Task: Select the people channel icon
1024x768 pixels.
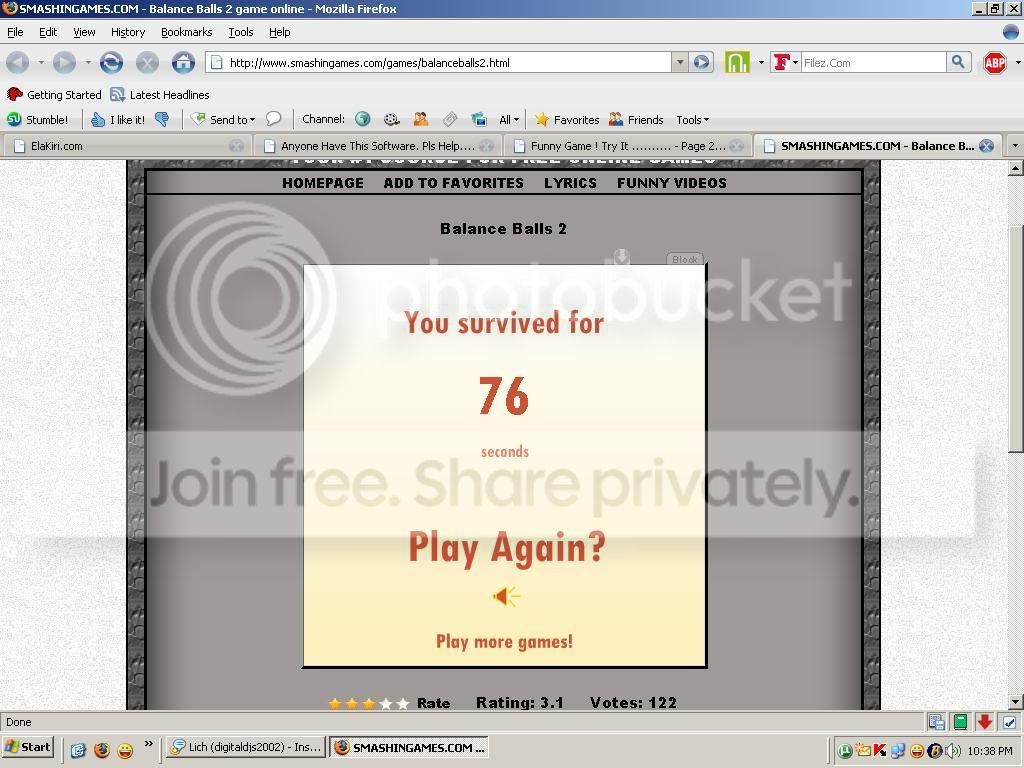Action: [421, 119]
